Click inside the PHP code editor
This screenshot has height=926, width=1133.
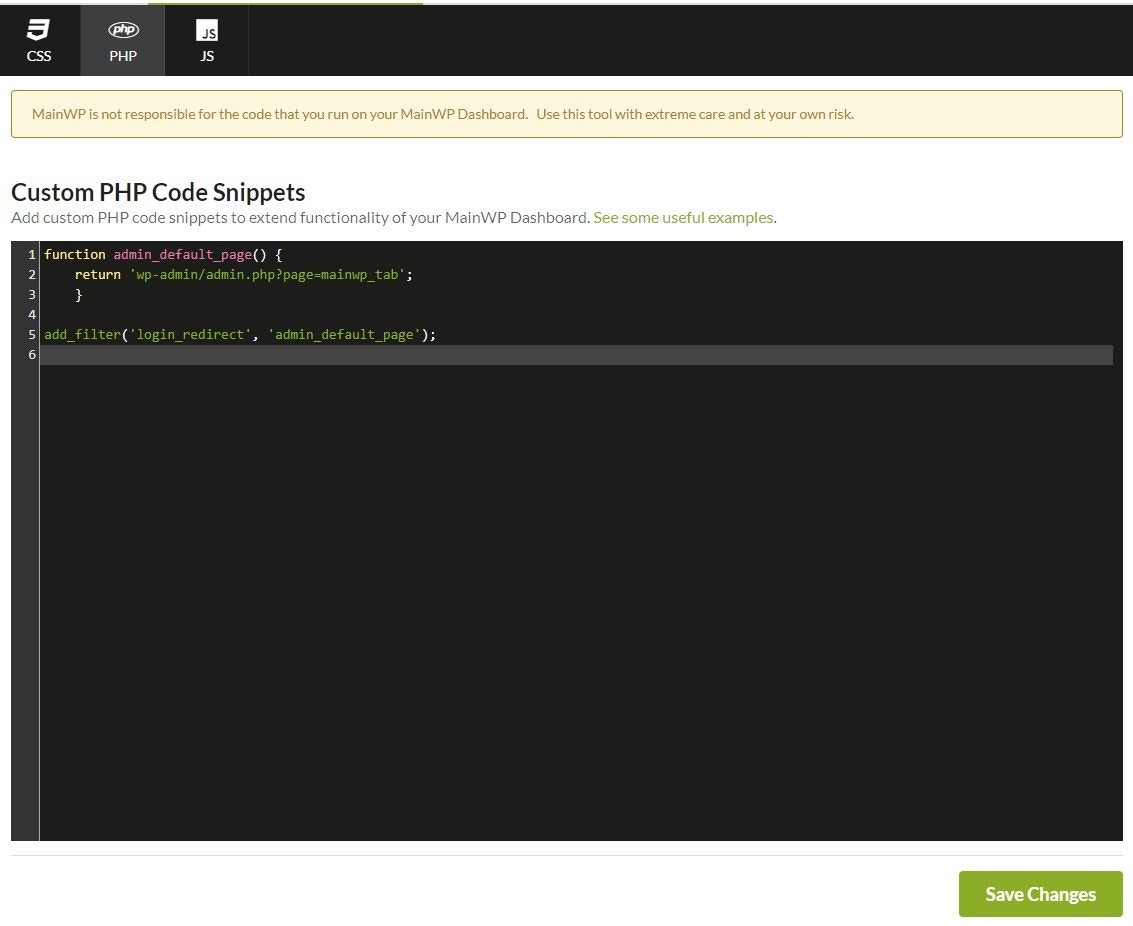click(x=500, y=450)
